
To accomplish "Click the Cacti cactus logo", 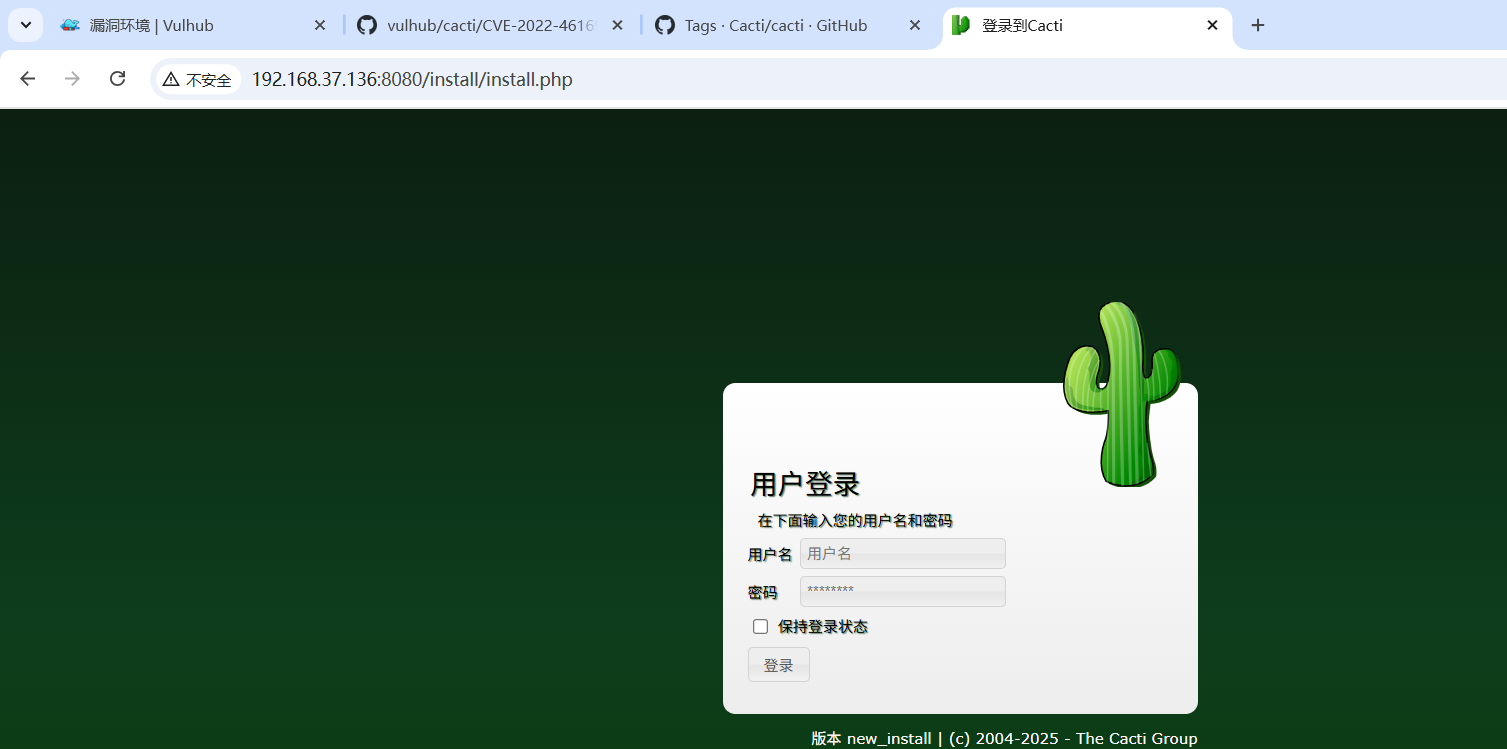I will click(x=1122, y=394).
